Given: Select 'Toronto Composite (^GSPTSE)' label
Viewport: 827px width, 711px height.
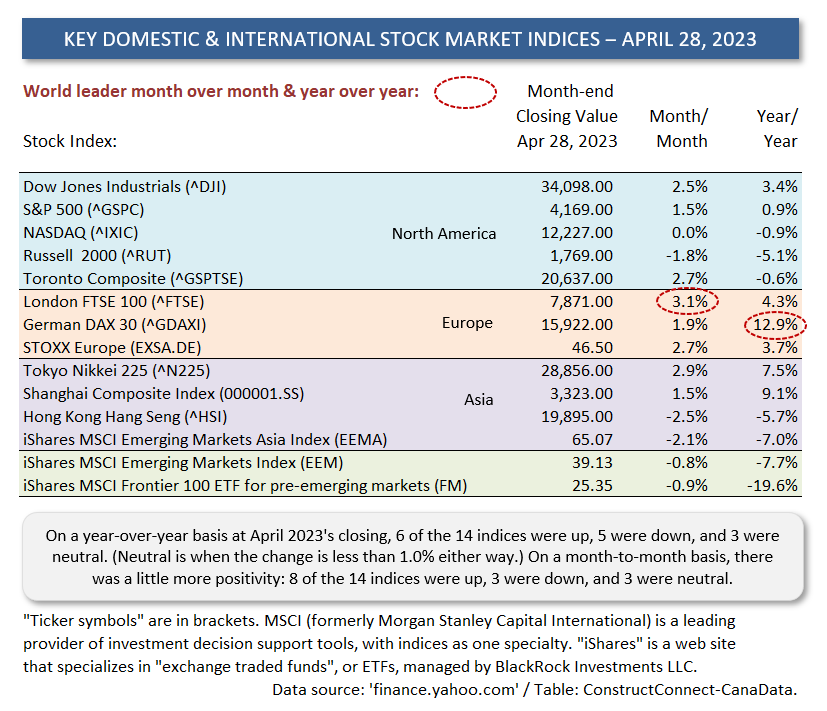Looking at the screenshot, I should [133, 278].
